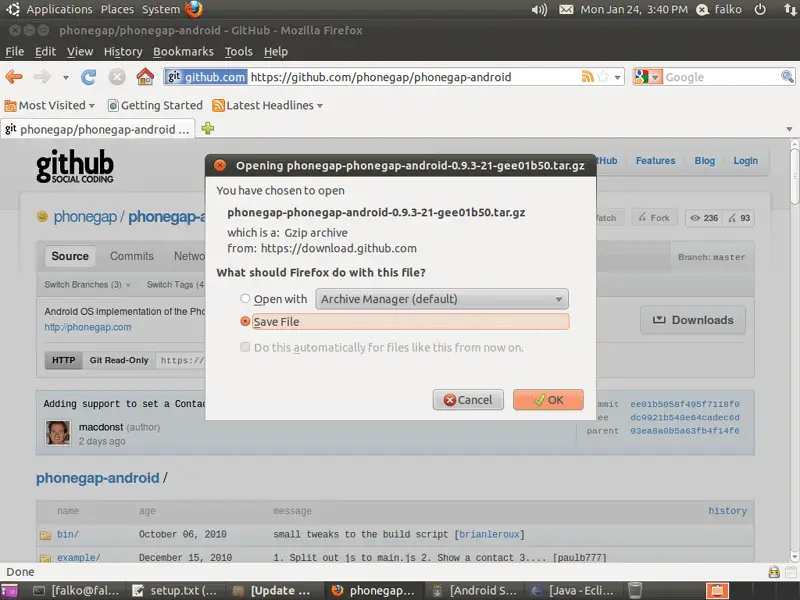The height and width of the screenshot is (600, 800).
Task: Open the Applications menu in top panel
Action: [x=59, y=9]
